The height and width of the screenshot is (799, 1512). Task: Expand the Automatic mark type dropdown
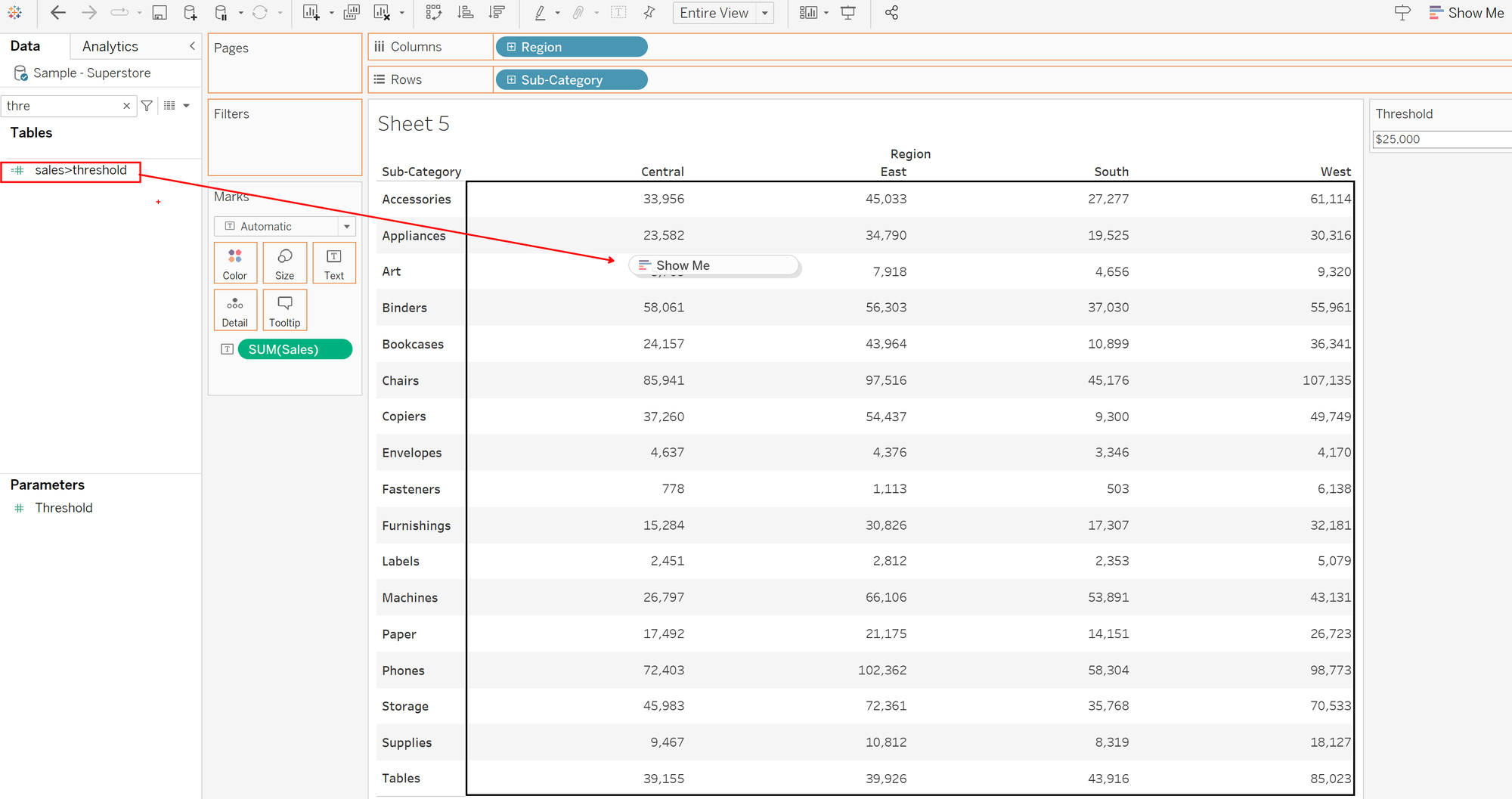(x=346, y=227)
